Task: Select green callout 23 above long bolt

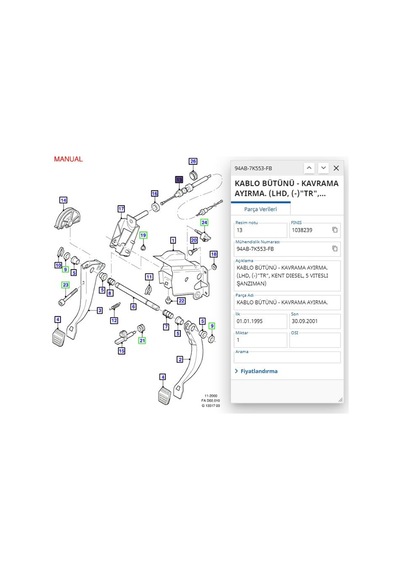Action: point(65,285)
